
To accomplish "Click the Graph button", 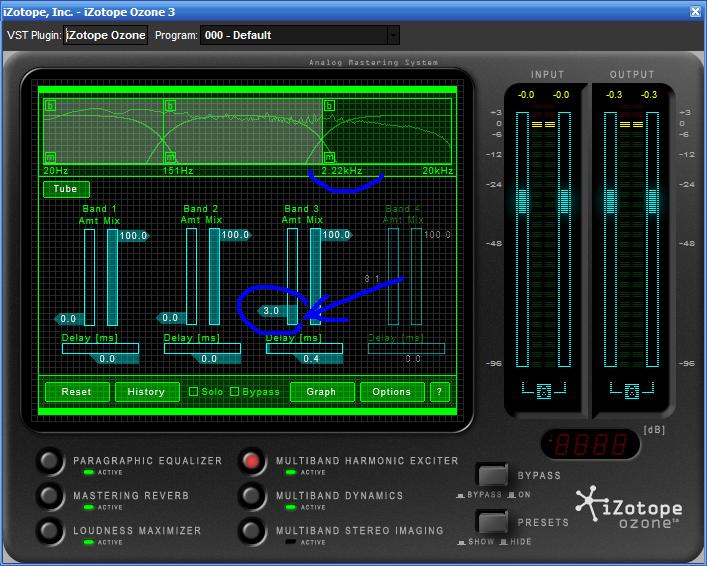I will click(321, 391).
